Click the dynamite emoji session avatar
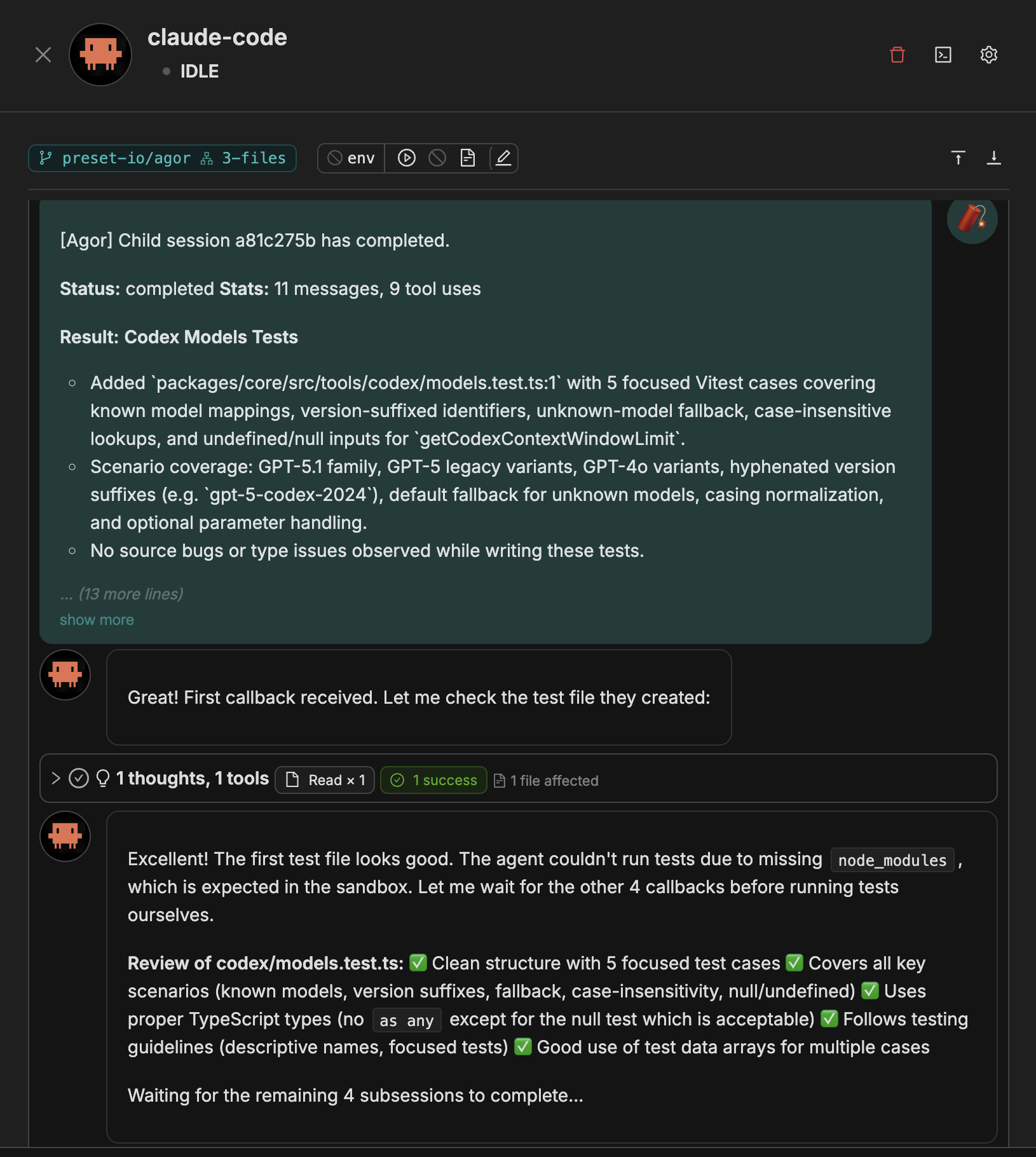The width and height of the screenshot is (1036, 1157). [x=972, y=219]
